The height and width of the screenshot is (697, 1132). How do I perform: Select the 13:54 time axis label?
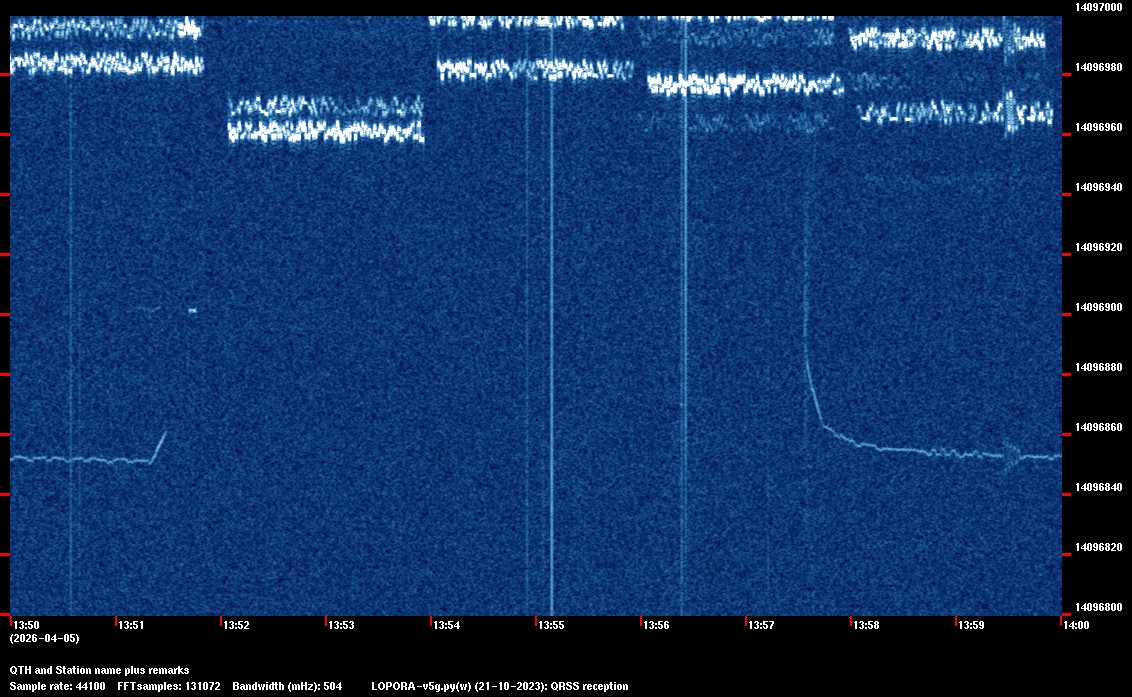[x=446, y=625]
